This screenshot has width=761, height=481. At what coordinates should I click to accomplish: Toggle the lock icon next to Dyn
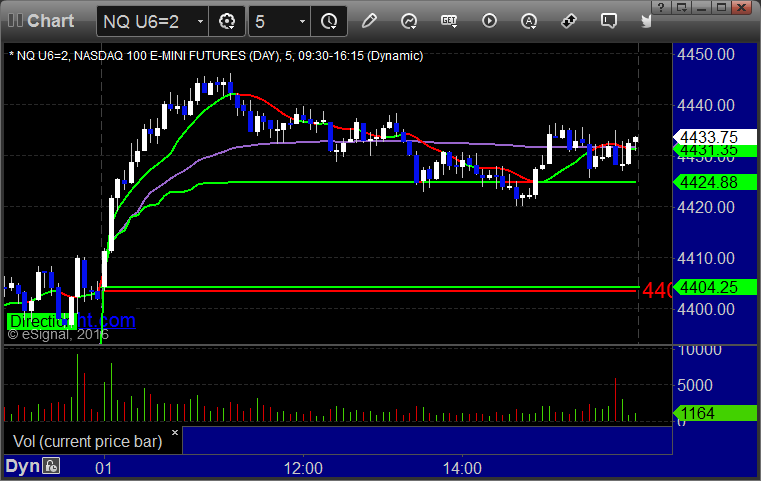(51, 466)
